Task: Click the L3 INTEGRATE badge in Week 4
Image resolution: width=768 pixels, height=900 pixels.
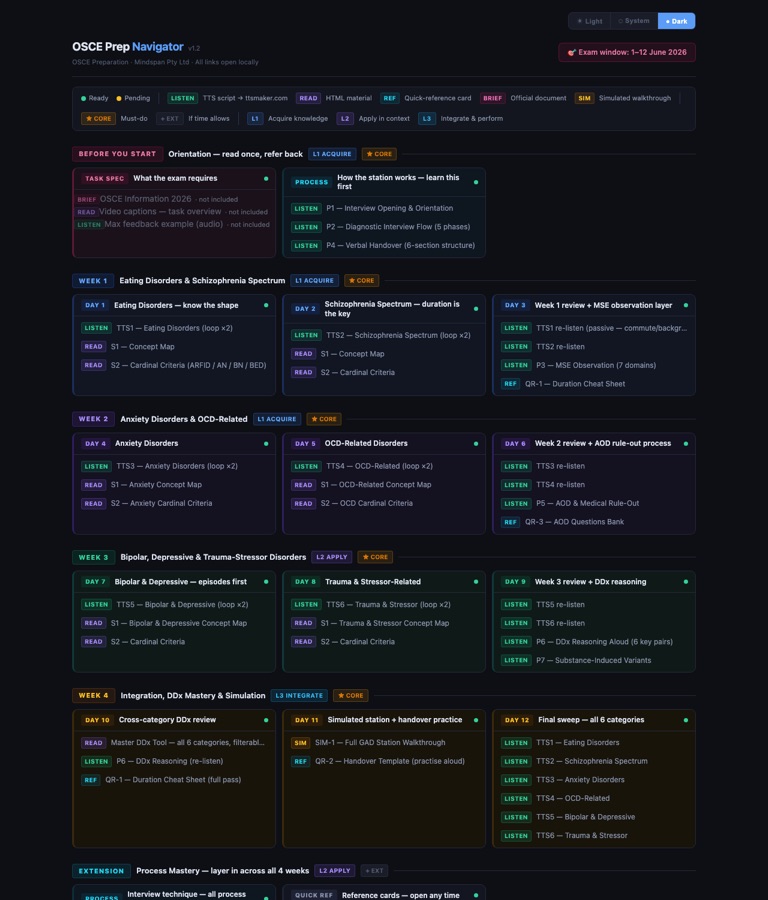Action: pos(299,696)
